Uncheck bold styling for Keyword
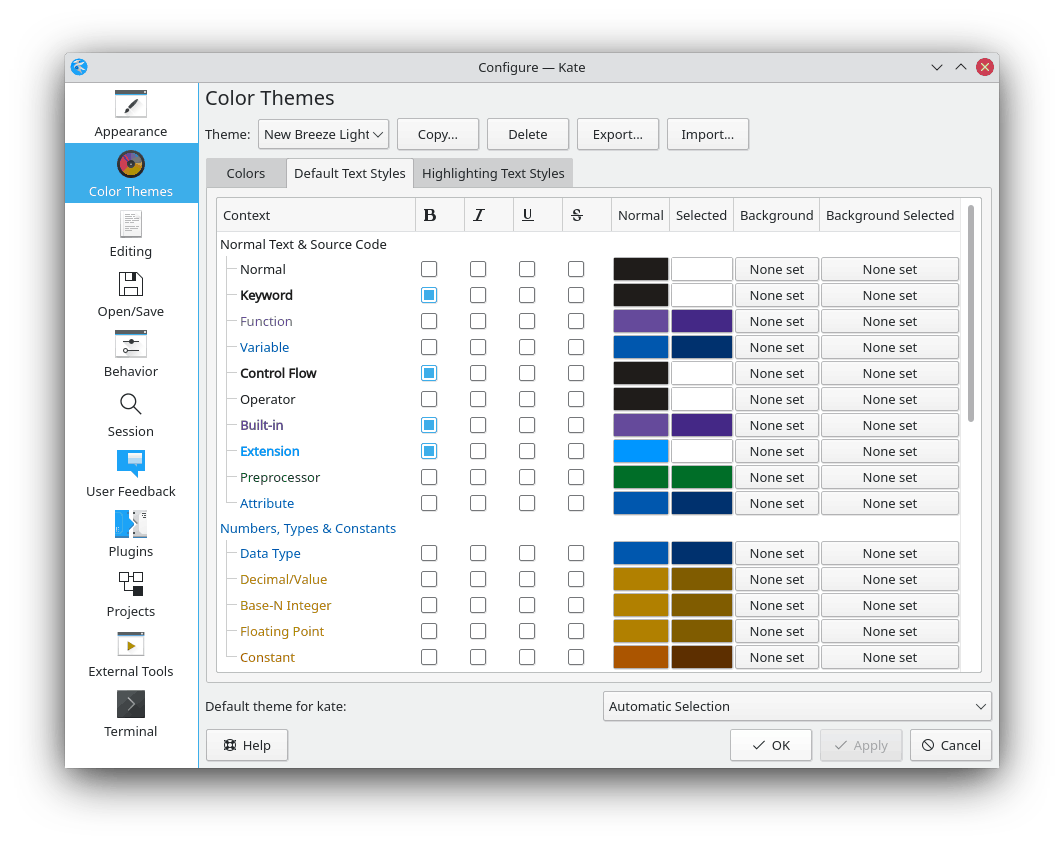The width and height of the screenshot is (1064, 845). coord(429,294)
